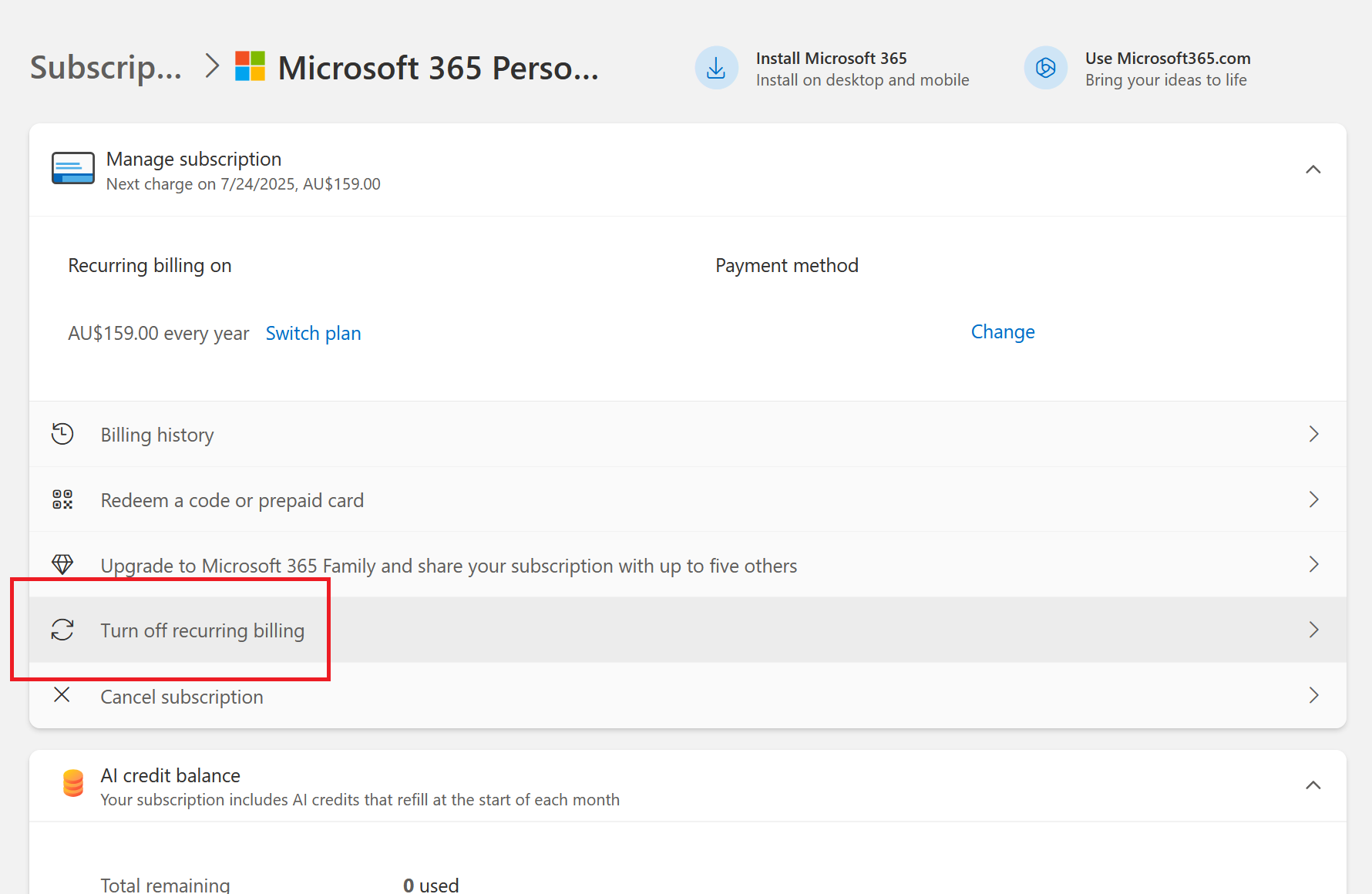The width and height of the screenshot is (1372, 894).
Task: Click the Microsoft four-color logo
Action: point(250,67)
